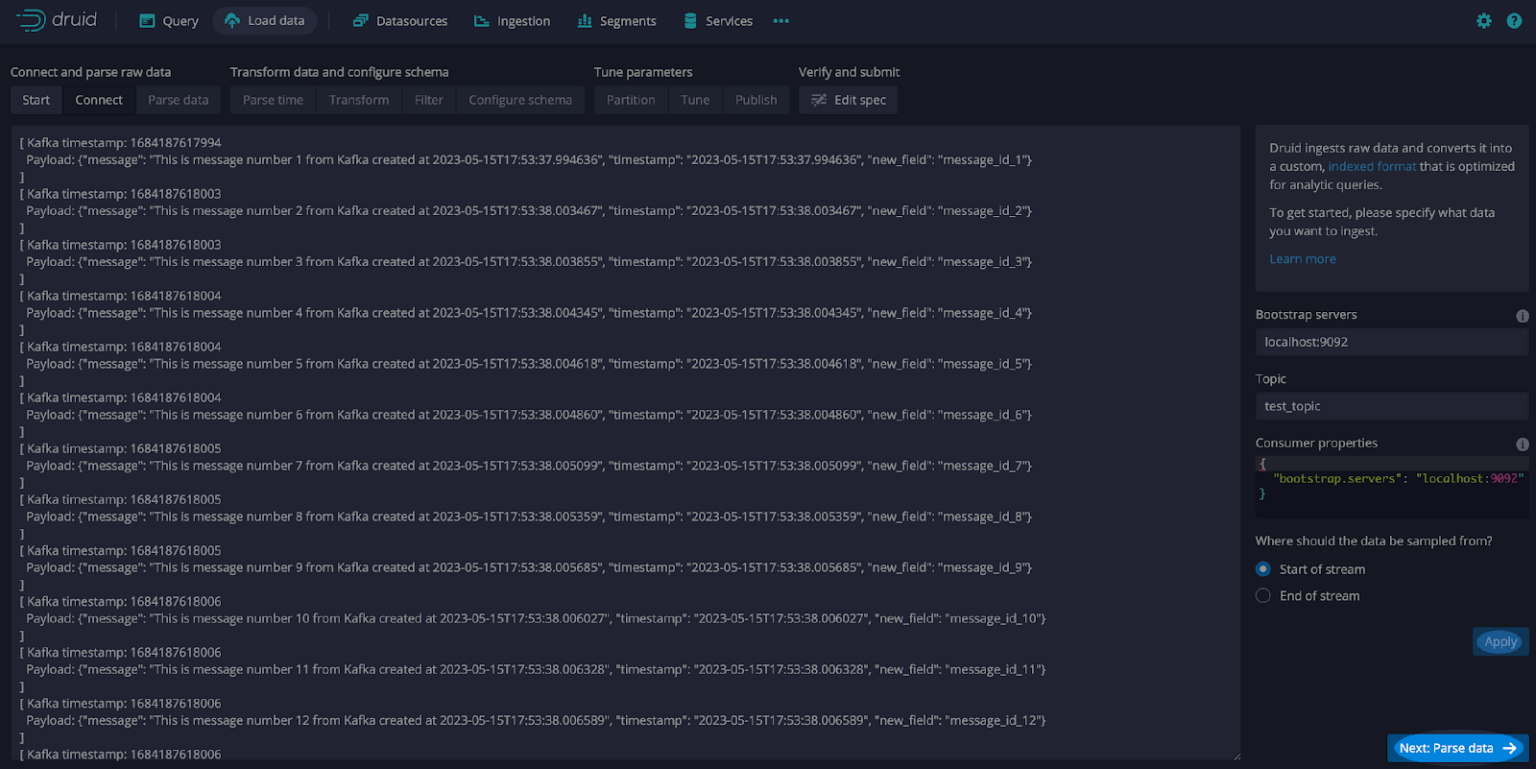Open the Edit spec step
The width and height of the screenshot is (1536, 769).
coord(848,100)
